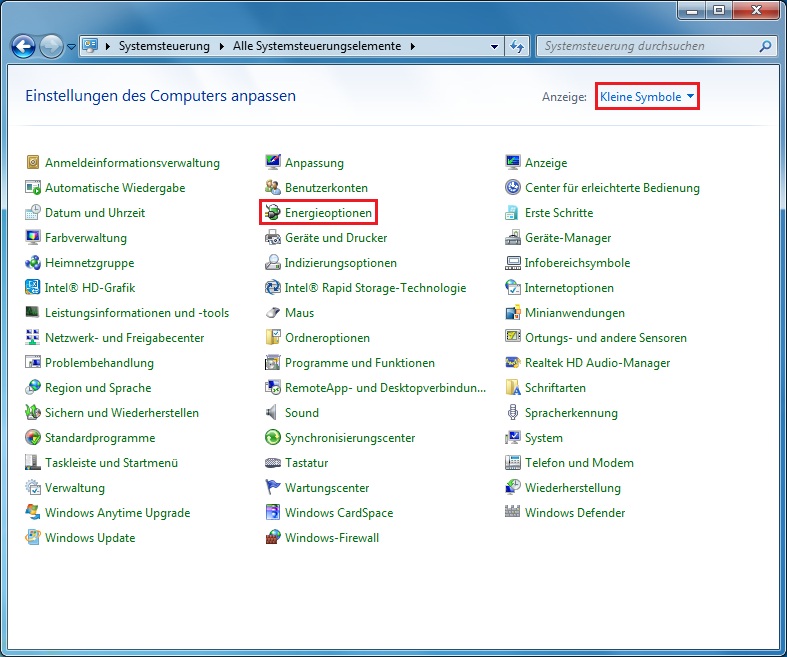
Task: Click the Center für erleichterte Bedienung icon
Action: point(512,187)
